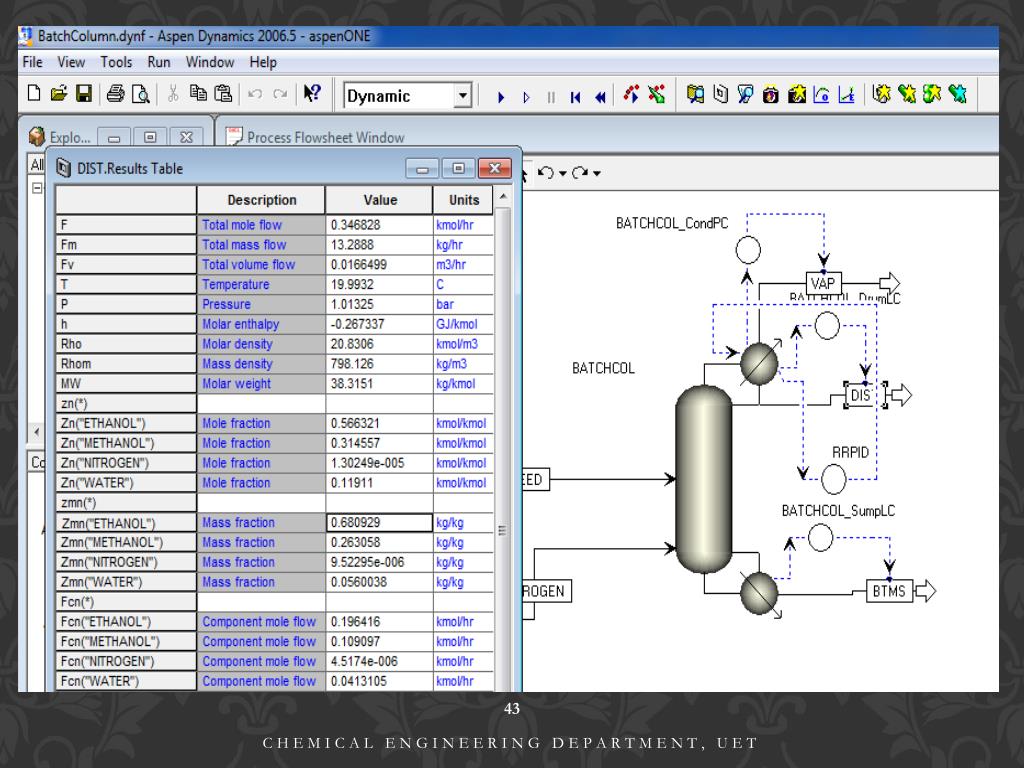This screenshot has height=768, width=1024.
Task: Click the Units column header
Action: tap(464, 200)
